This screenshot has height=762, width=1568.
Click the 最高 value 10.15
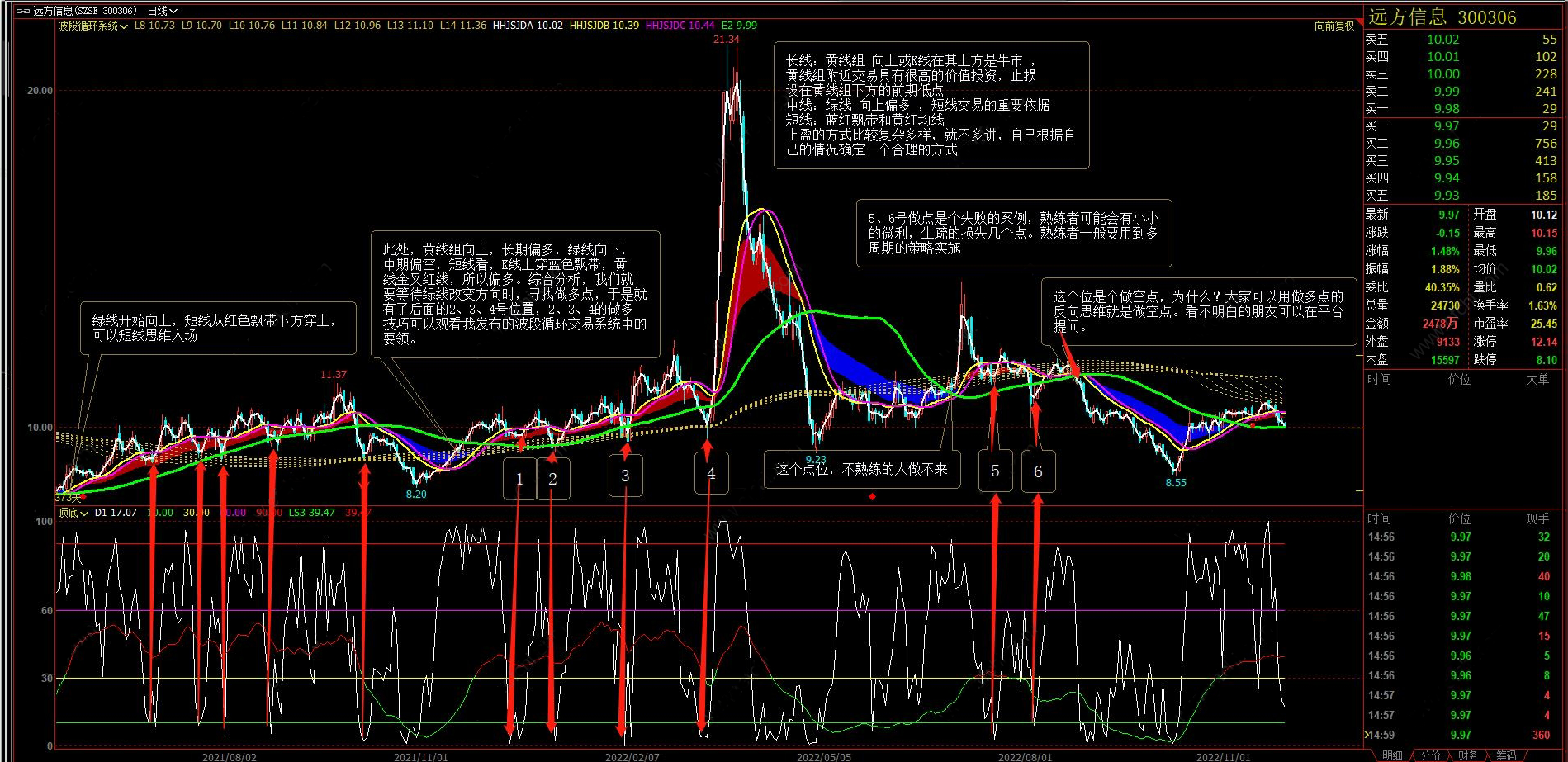pyautogui.click(x=1544, y=233)
